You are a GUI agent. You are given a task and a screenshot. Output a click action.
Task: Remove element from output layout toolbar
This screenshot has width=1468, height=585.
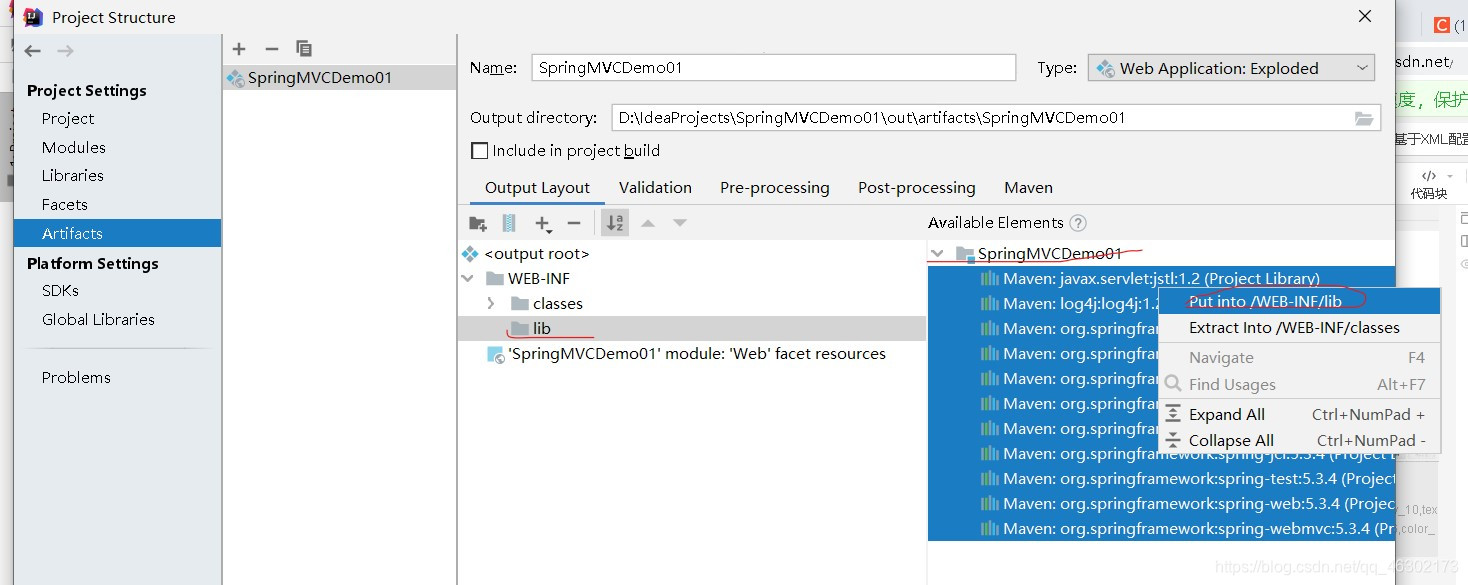(x=574, y=223)
